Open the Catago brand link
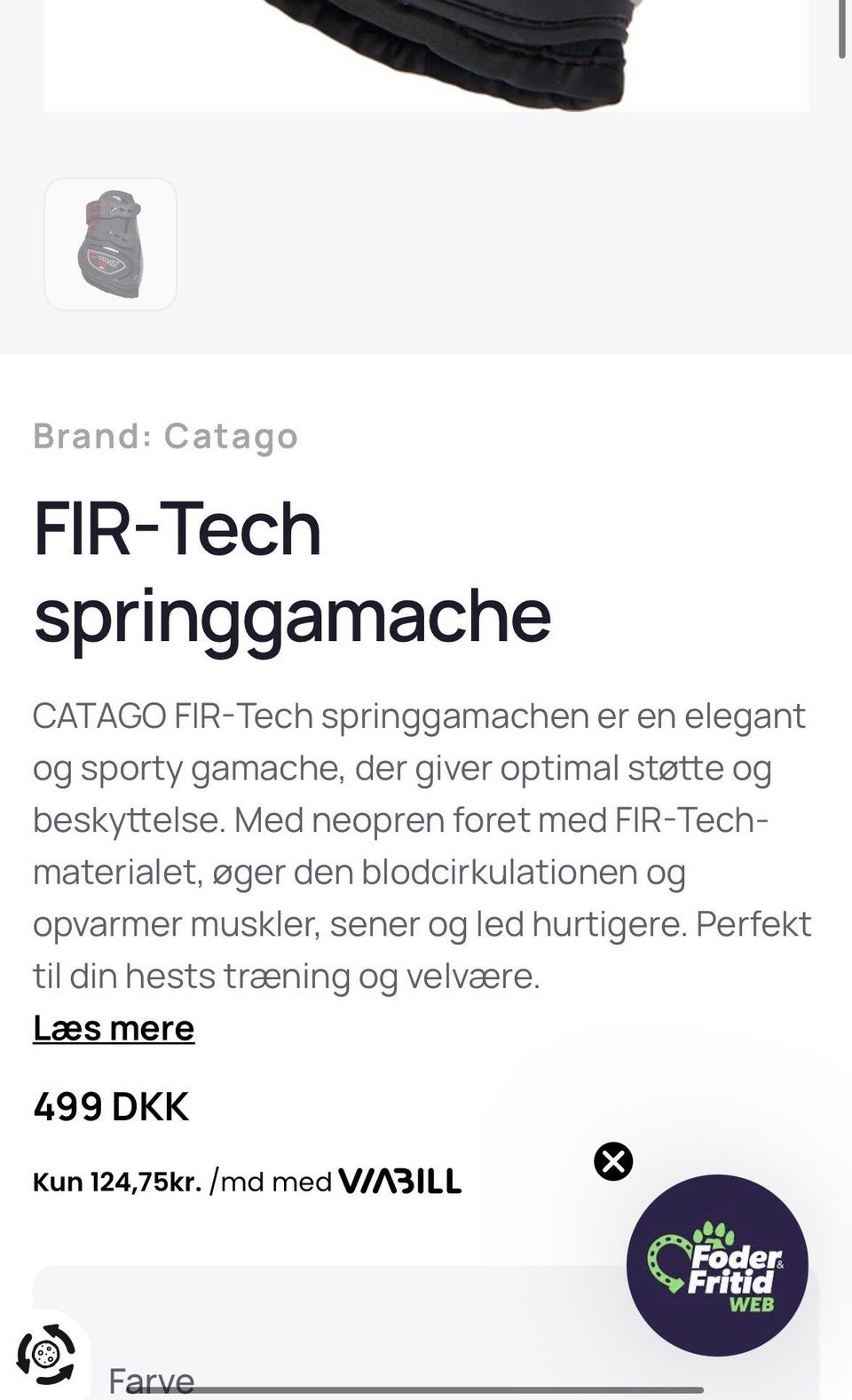852x1400 pixels. (x=231, y=437)
